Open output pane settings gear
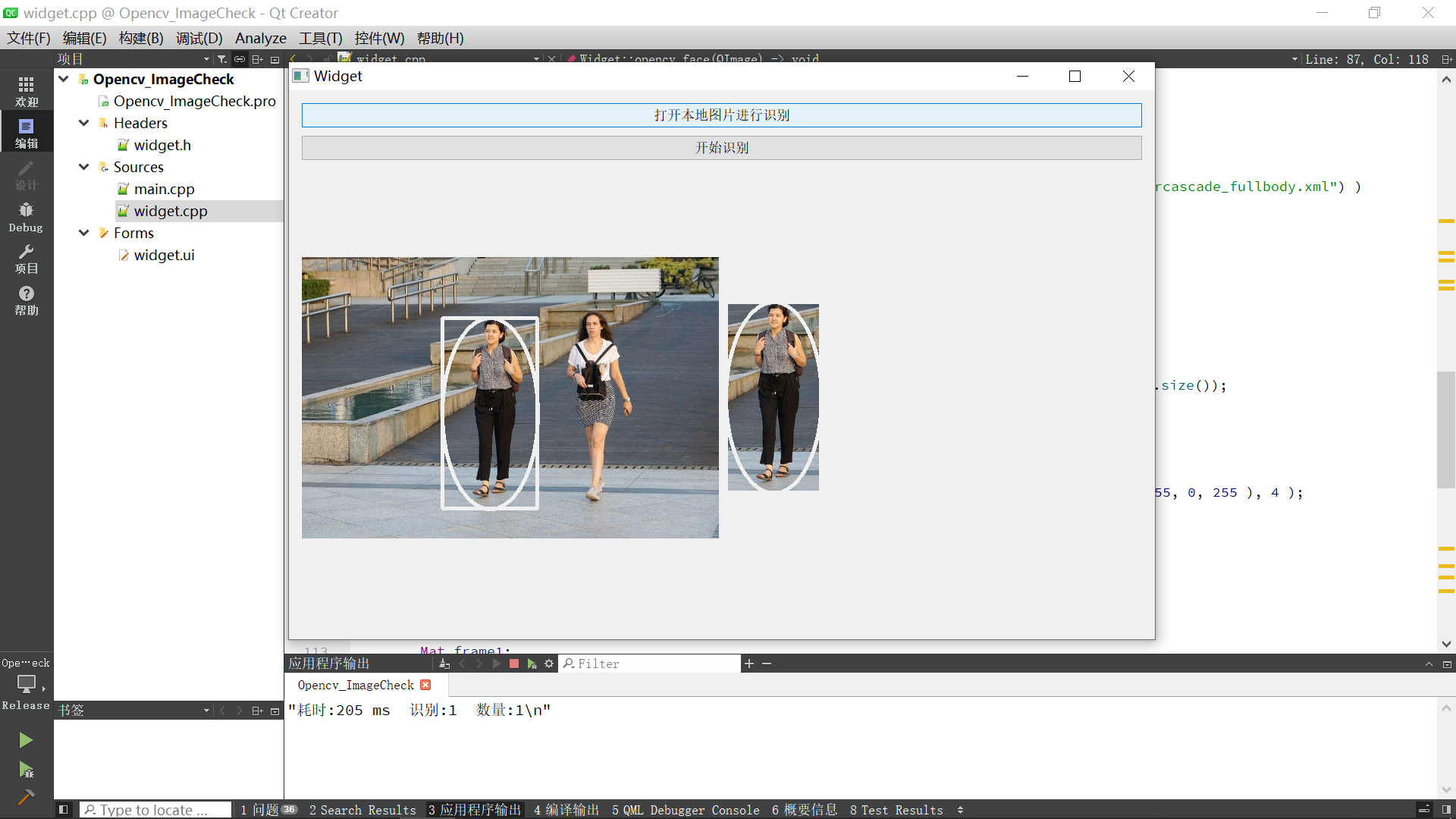The width and height of the screenshot is (1456, 819). (549, 664)
